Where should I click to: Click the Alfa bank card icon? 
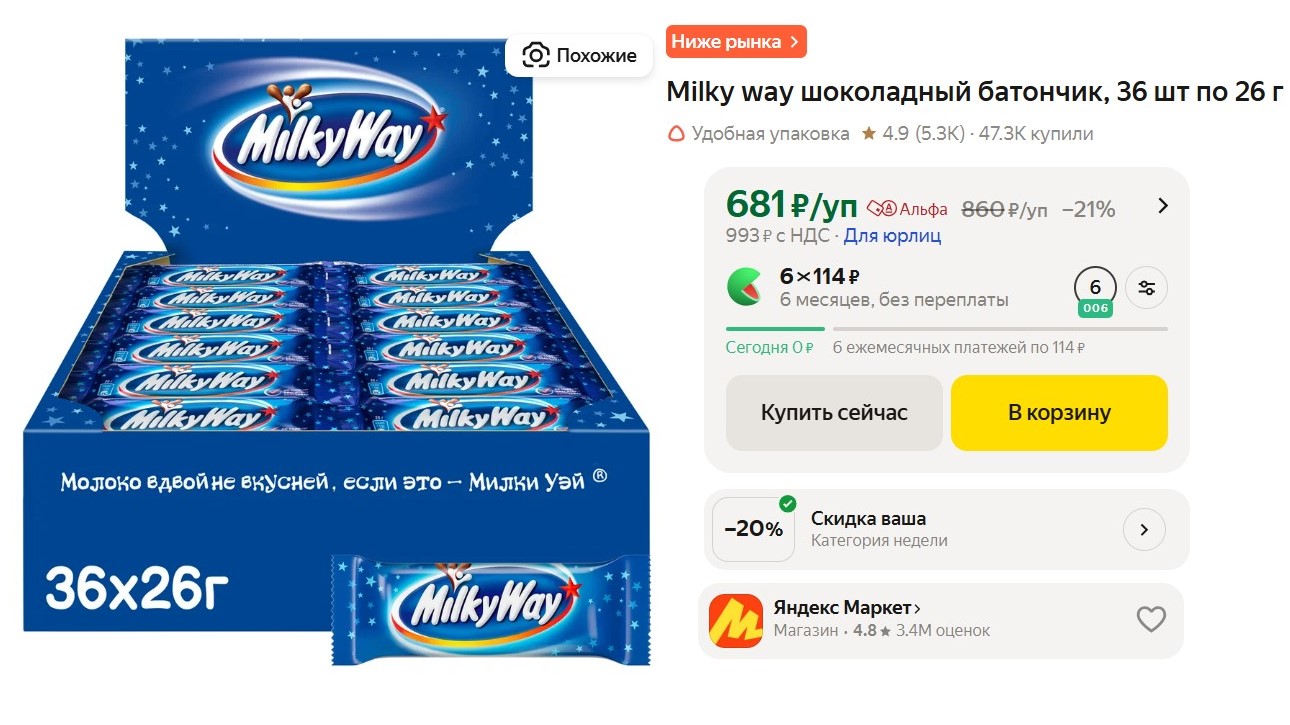point(880,209)
